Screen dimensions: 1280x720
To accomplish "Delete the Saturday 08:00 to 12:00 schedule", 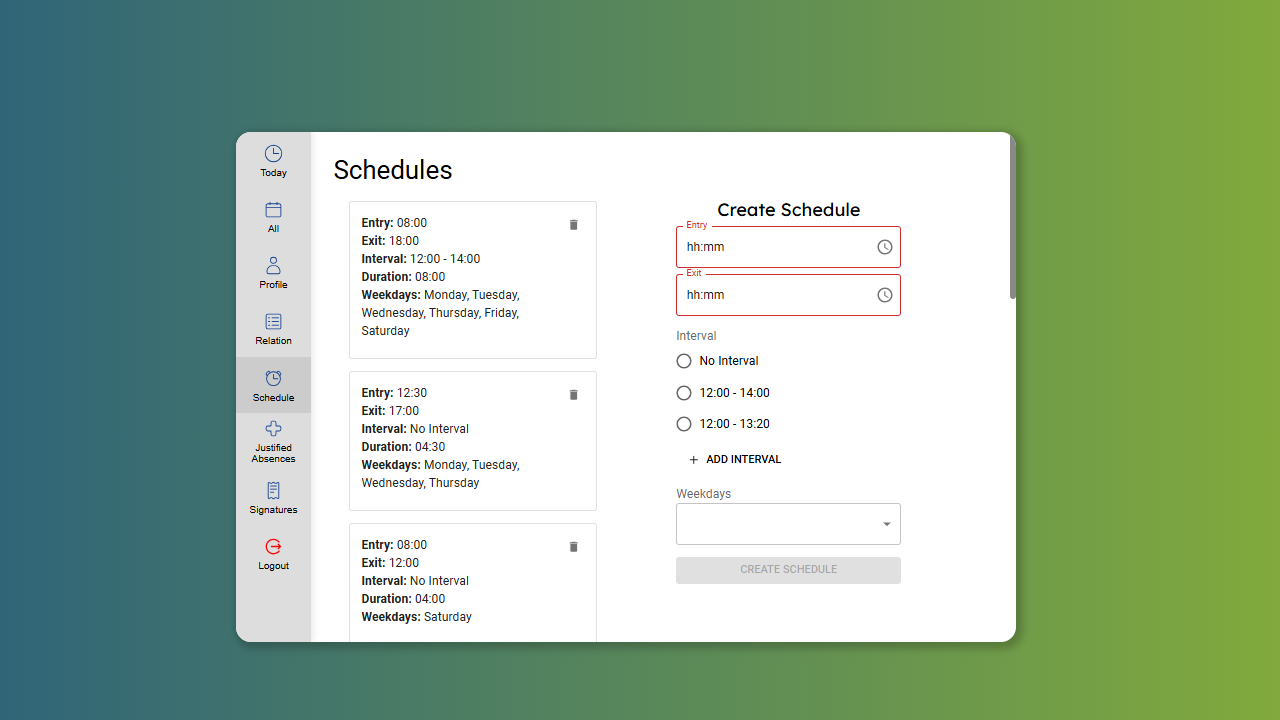I will click(x=574, y=547).
